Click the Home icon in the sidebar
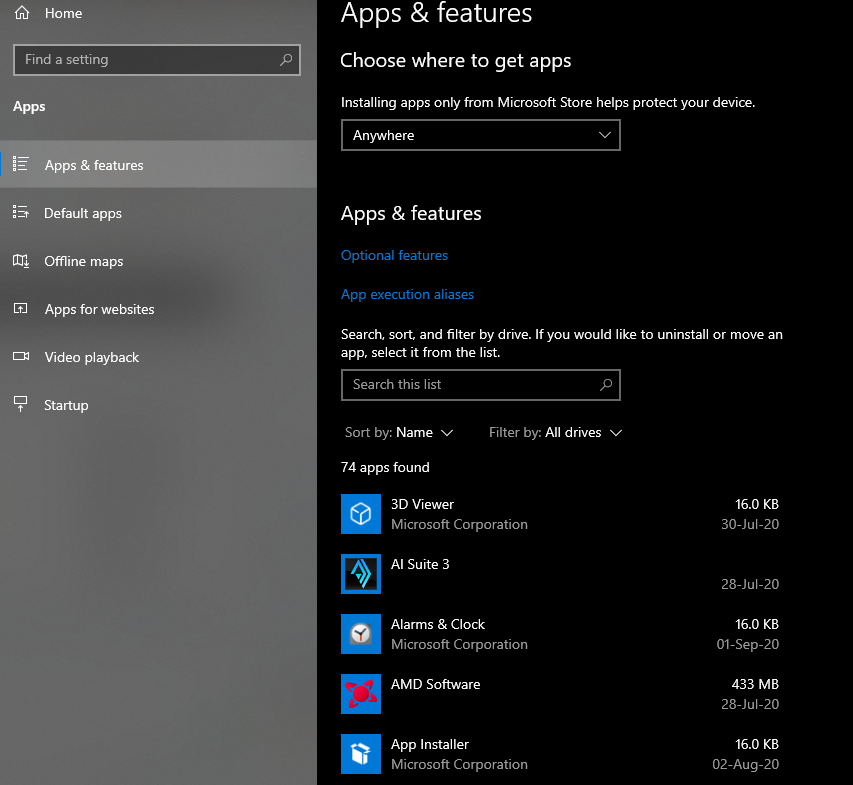Image resolution: width=853 pixels, height=785 pixels. coord(22,14)
